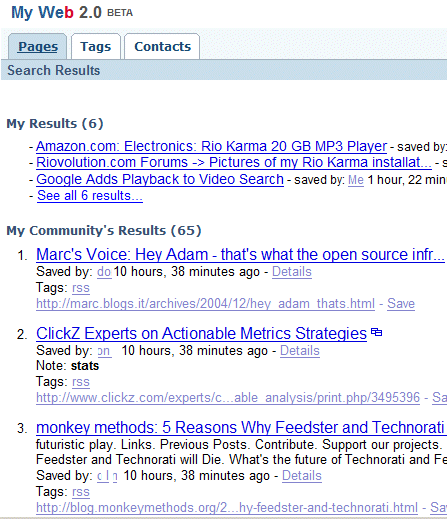Click saved-by user link in ClickZ result

click(105, 351)
